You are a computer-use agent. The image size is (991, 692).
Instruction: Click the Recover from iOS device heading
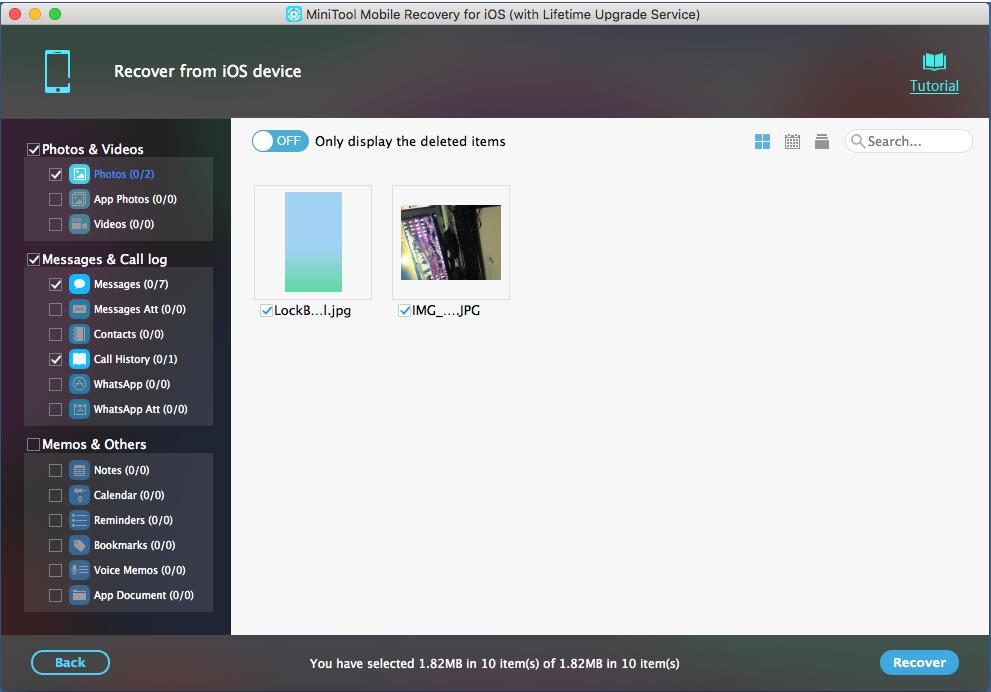[x=207, y=71]
